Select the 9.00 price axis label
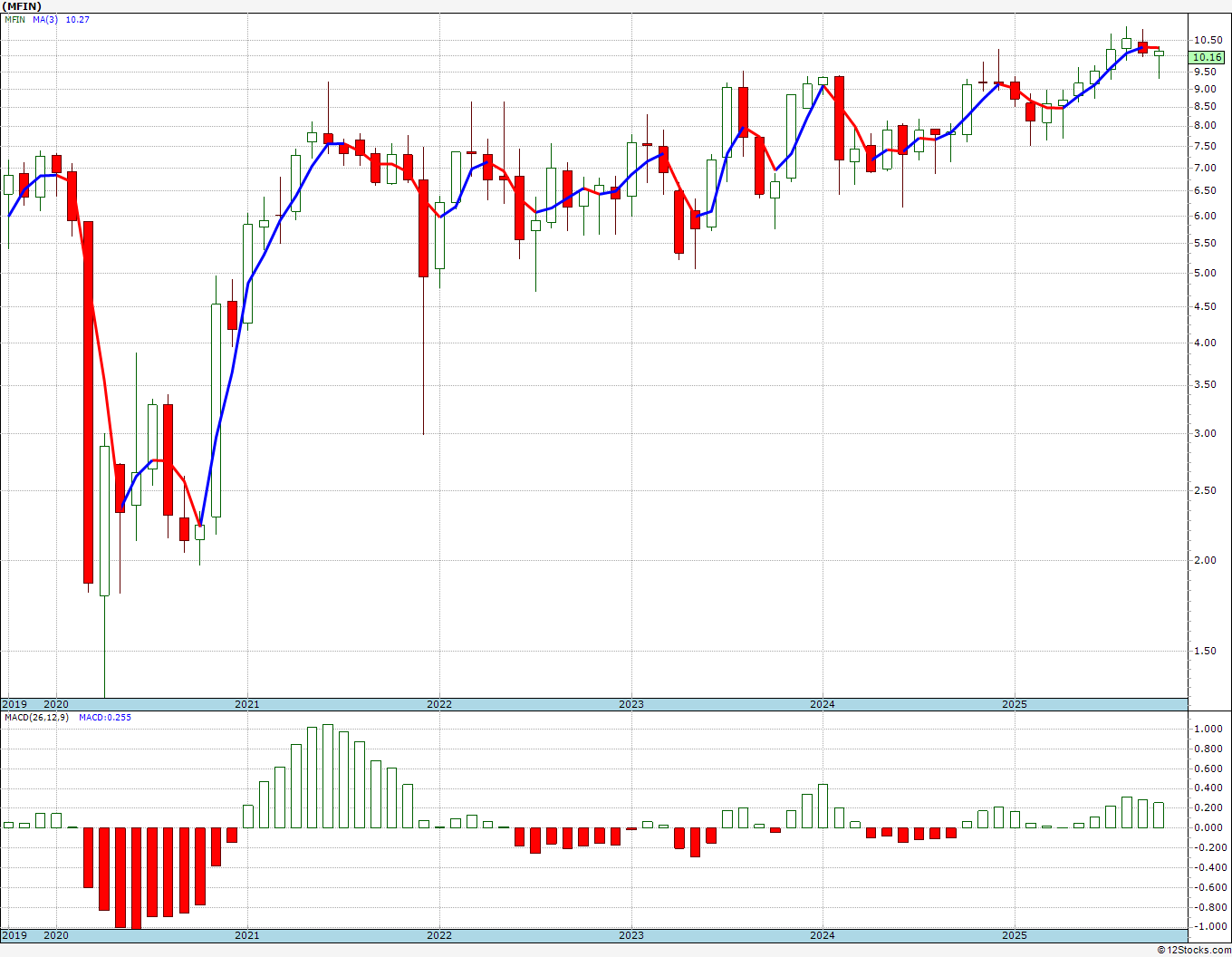The height and width of the screenshot is (957, 1232). tap(1205, 89)
